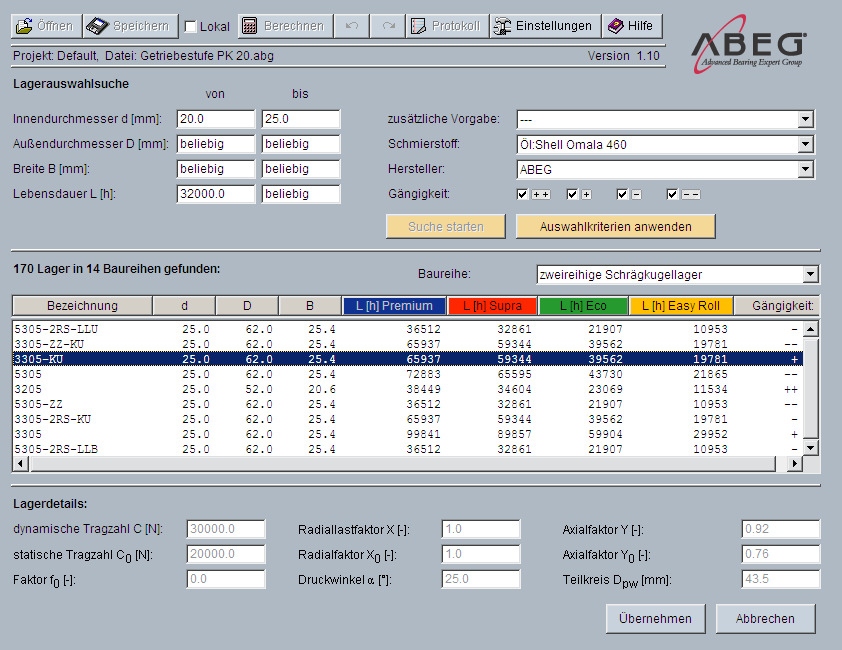
Task: Open the Hersteller dropdown
Action: [805, 169]
